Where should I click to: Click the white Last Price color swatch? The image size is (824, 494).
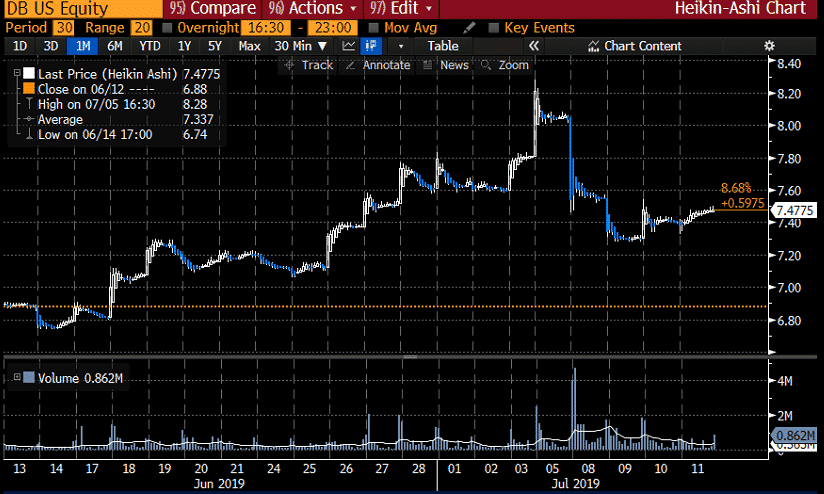(28, 74)
